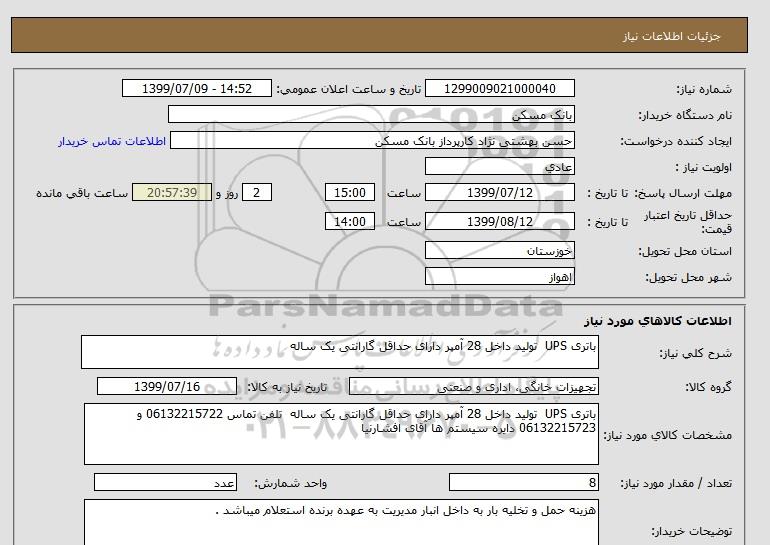Viewport: 770px width, 545px height.
Task: Select the public announcement date and time field
Action: tap(196, 89)
